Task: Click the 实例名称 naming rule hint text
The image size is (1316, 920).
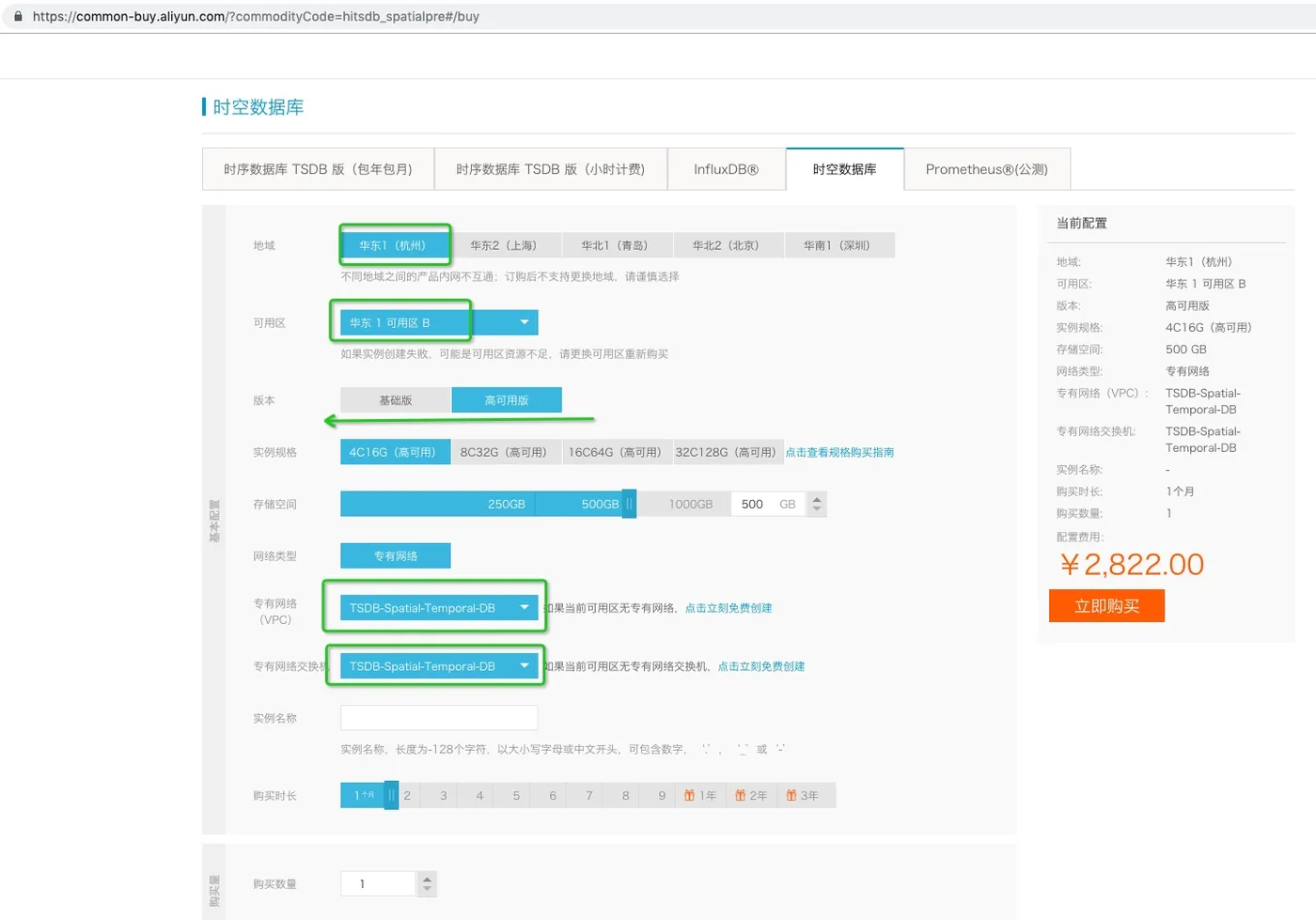Action: [563, 749]
